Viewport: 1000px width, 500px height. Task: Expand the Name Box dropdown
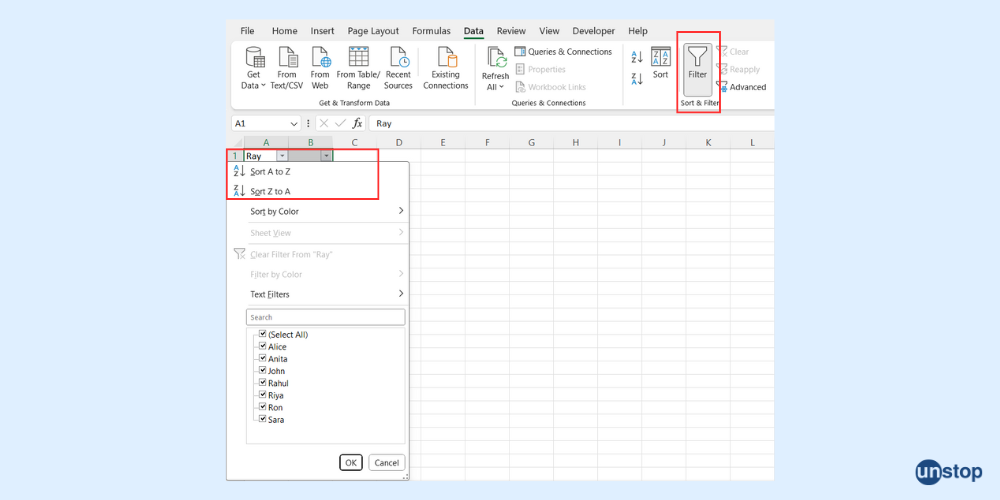[x=295, y=124]
